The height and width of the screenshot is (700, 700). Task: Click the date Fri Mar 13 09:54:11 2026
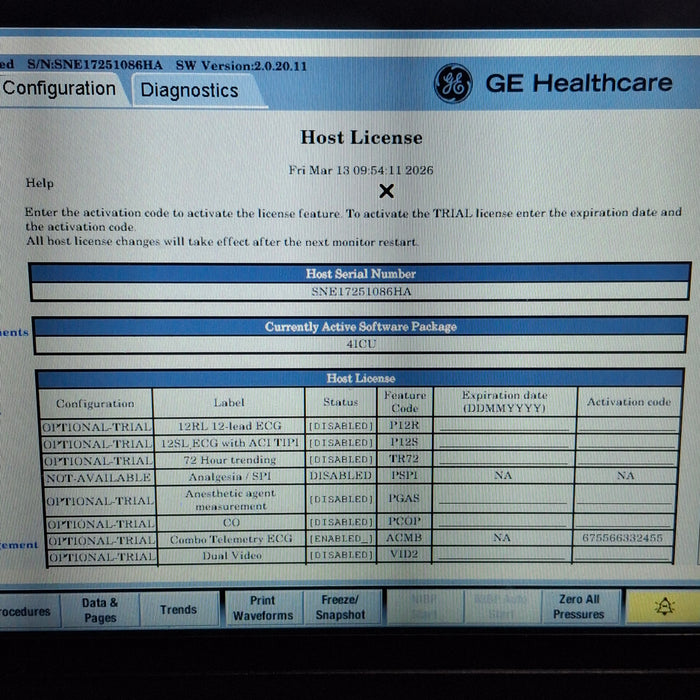361,170
